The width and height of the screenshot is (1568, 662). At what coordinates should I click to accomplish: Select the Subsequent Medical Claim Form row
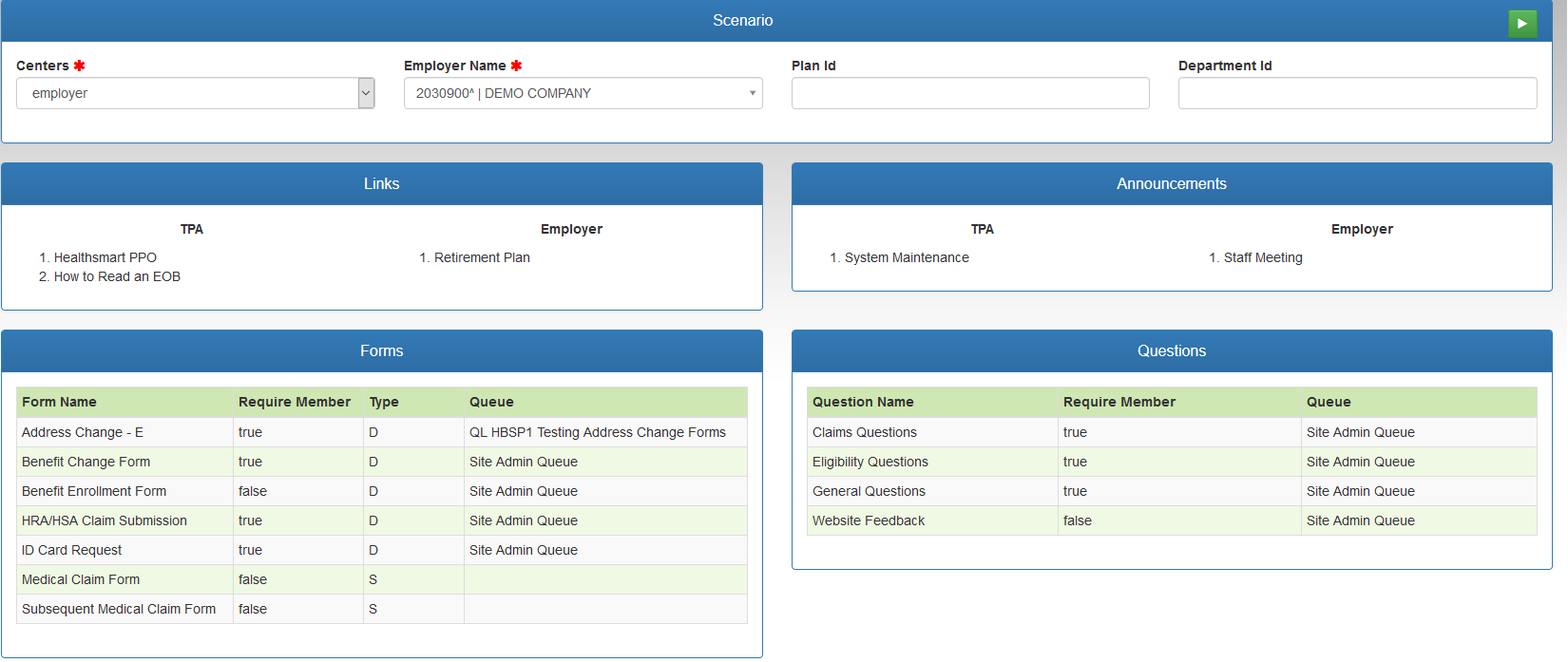point(119,609)
